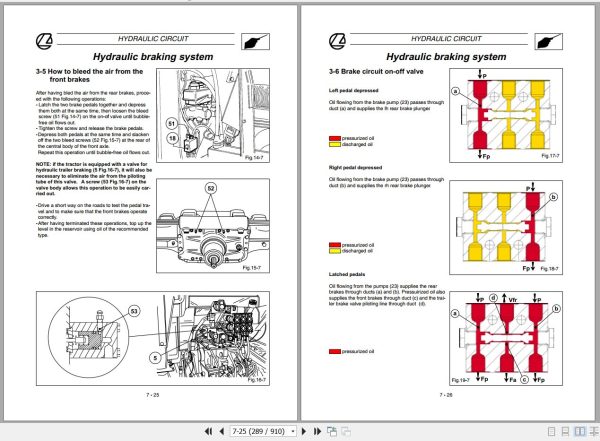This screenshot has width=600, height=441.
Task: Go to the previous page
Action: 222,431
